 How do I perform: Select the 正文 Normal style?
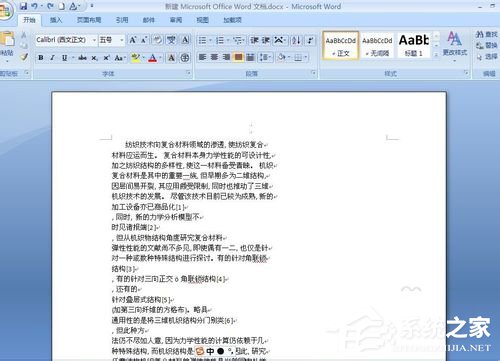click(341, 46)
